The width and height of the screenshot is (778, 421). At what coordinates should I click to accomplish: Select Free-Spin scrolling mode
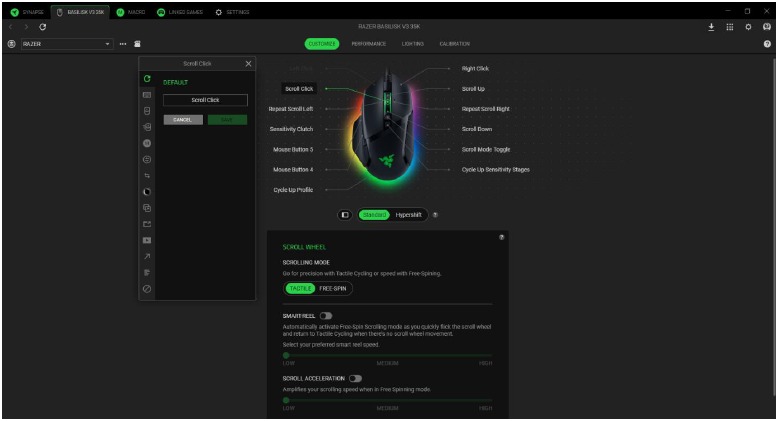332,288
